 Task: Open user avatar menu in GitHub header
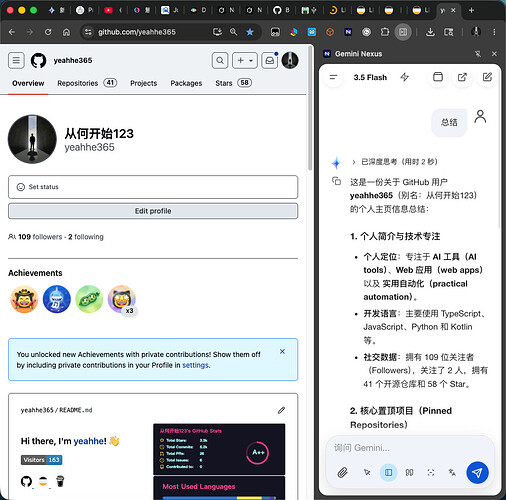click(x=290, y=60)
